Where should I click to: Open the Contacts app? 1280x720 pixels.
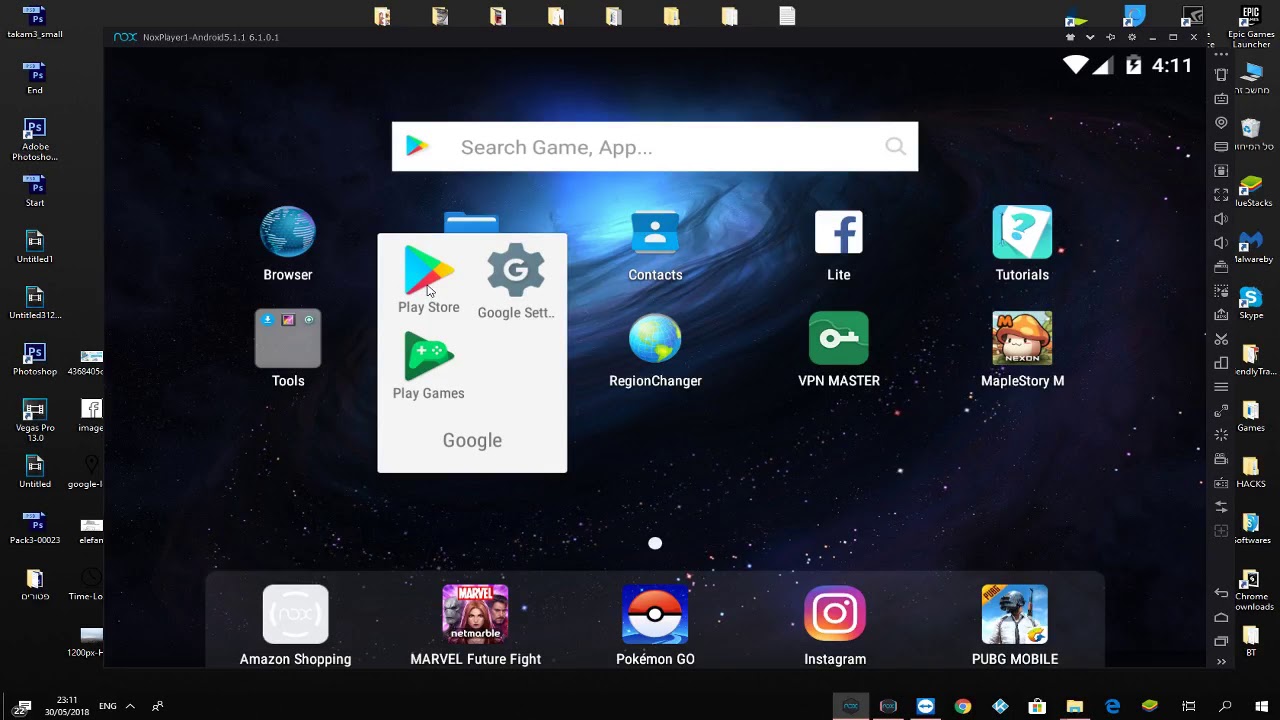coord(655,246)
